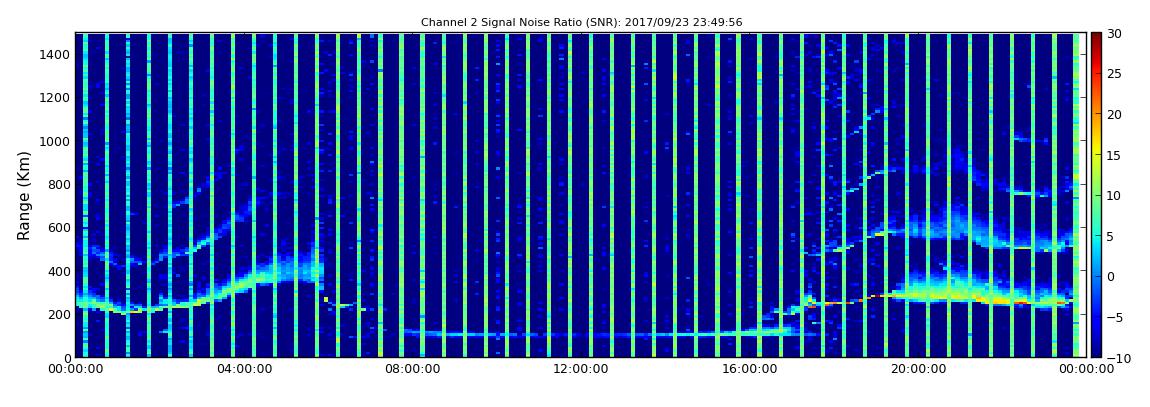The image size is (1150, 407).
Task: Click the dark red top of the colorbar
Action: coord(1096,38)
